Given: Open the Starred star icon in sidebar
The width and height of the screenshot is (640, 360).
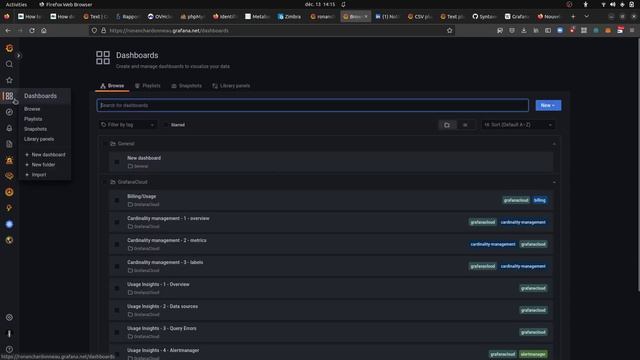Looking at the screenshot, I should tap(9, 80).
